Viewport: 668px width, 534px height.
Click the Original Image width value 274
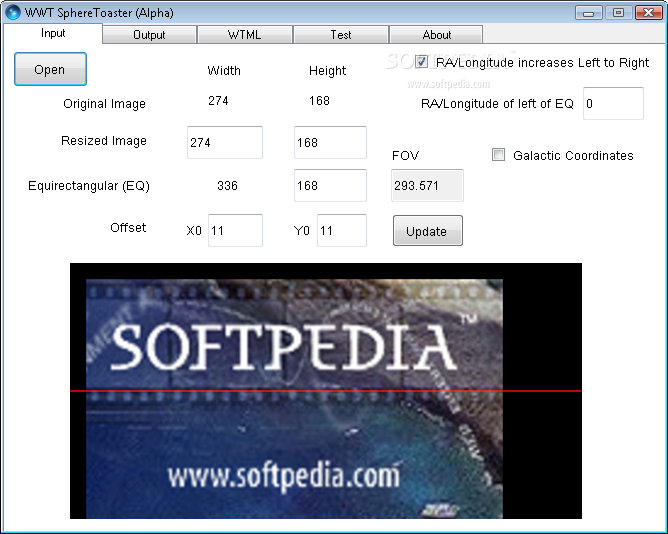(218, 101)
